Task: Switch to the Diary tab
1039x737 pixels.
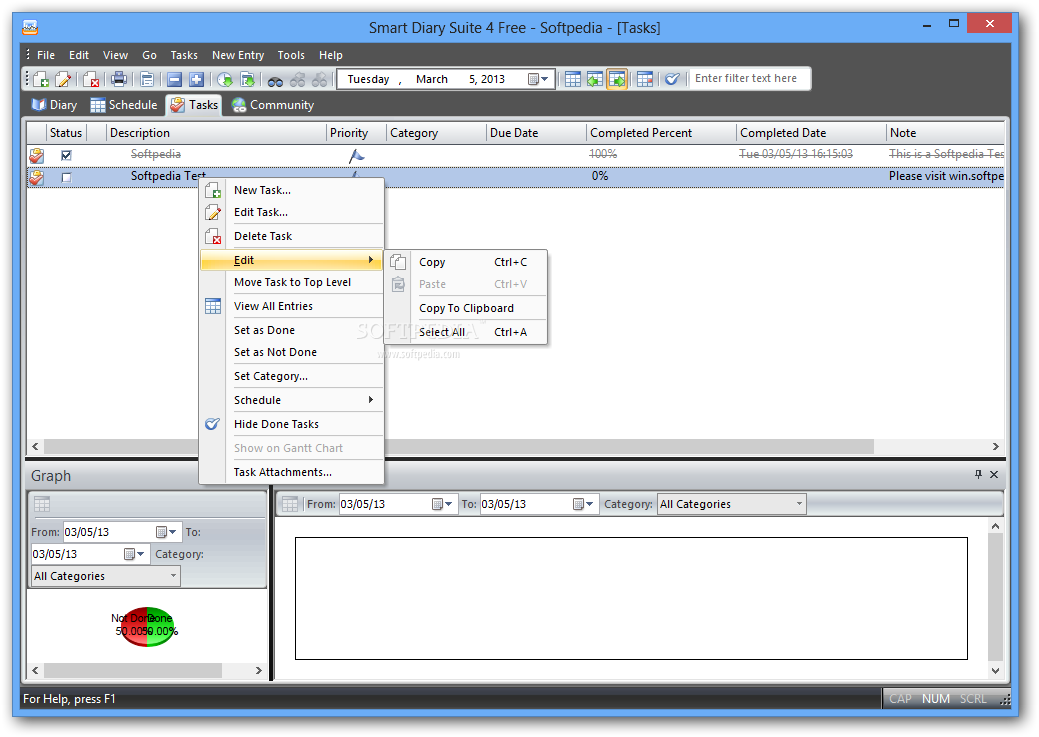Action: tap(54, 105)
